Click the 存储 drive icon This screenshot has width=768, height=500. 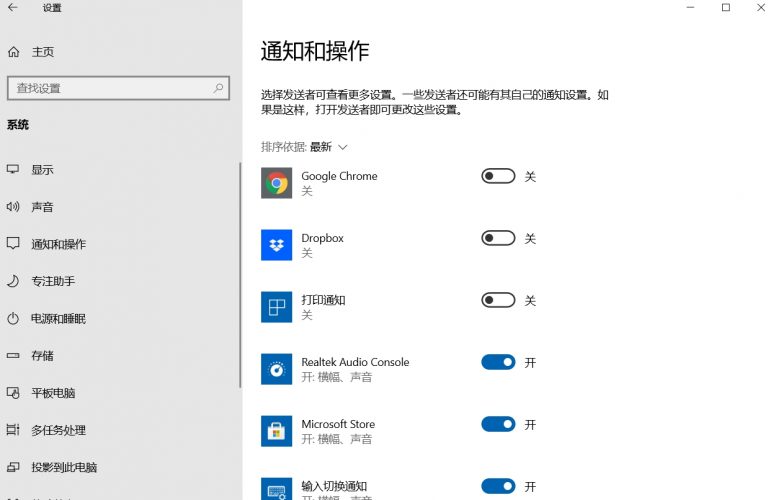coord(13,356)
